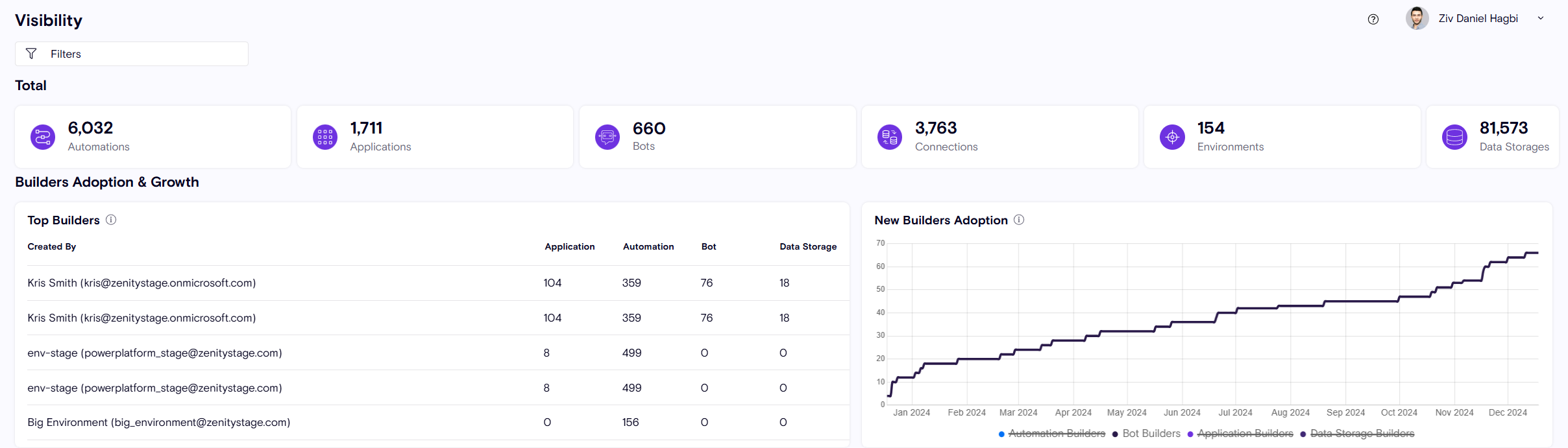Sort by the Automation column header
This screenshot has height=448, width=1568.
point(648,246)
